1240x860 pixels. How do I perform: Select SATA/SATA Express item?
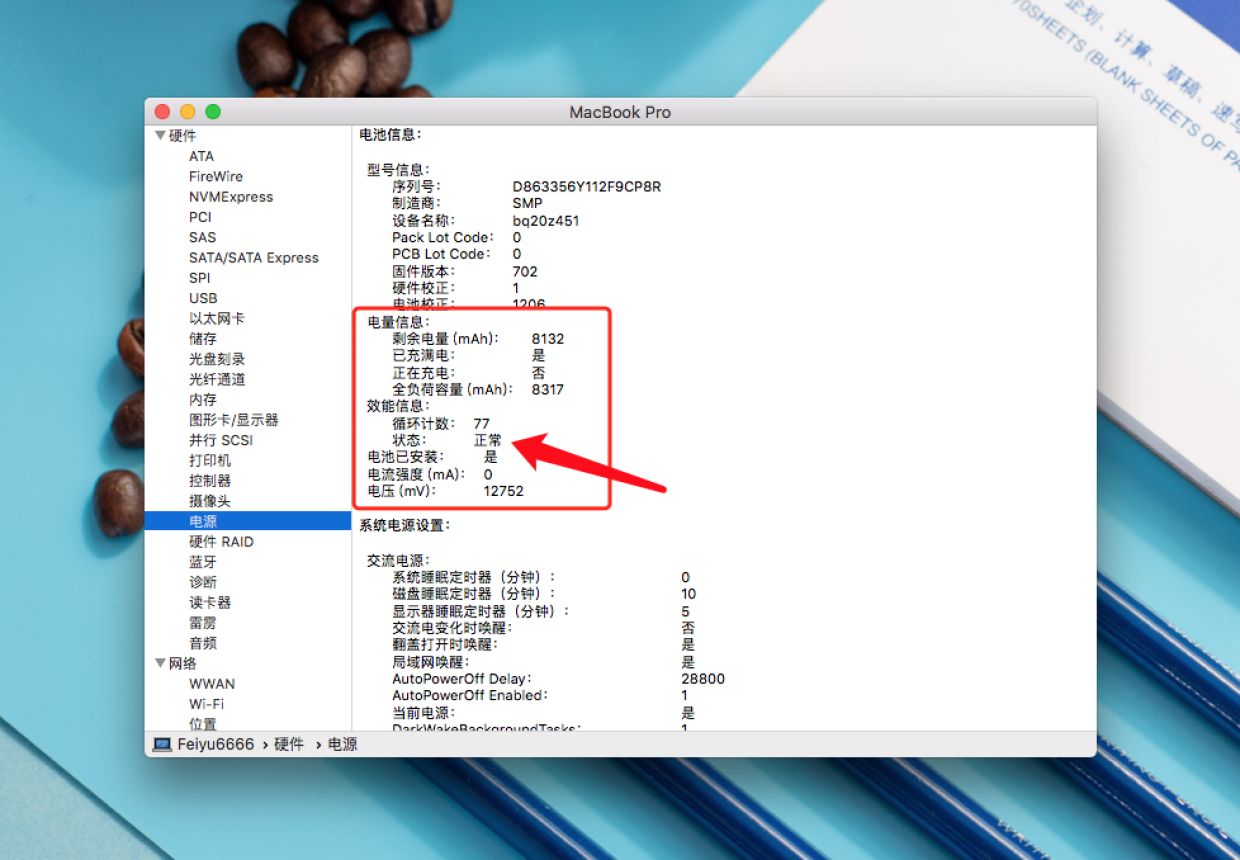254,257
